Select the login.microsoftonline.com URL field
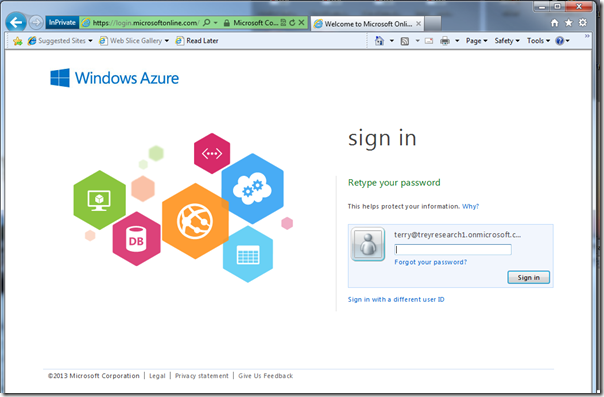604x397 pixels. pos(146,23)
